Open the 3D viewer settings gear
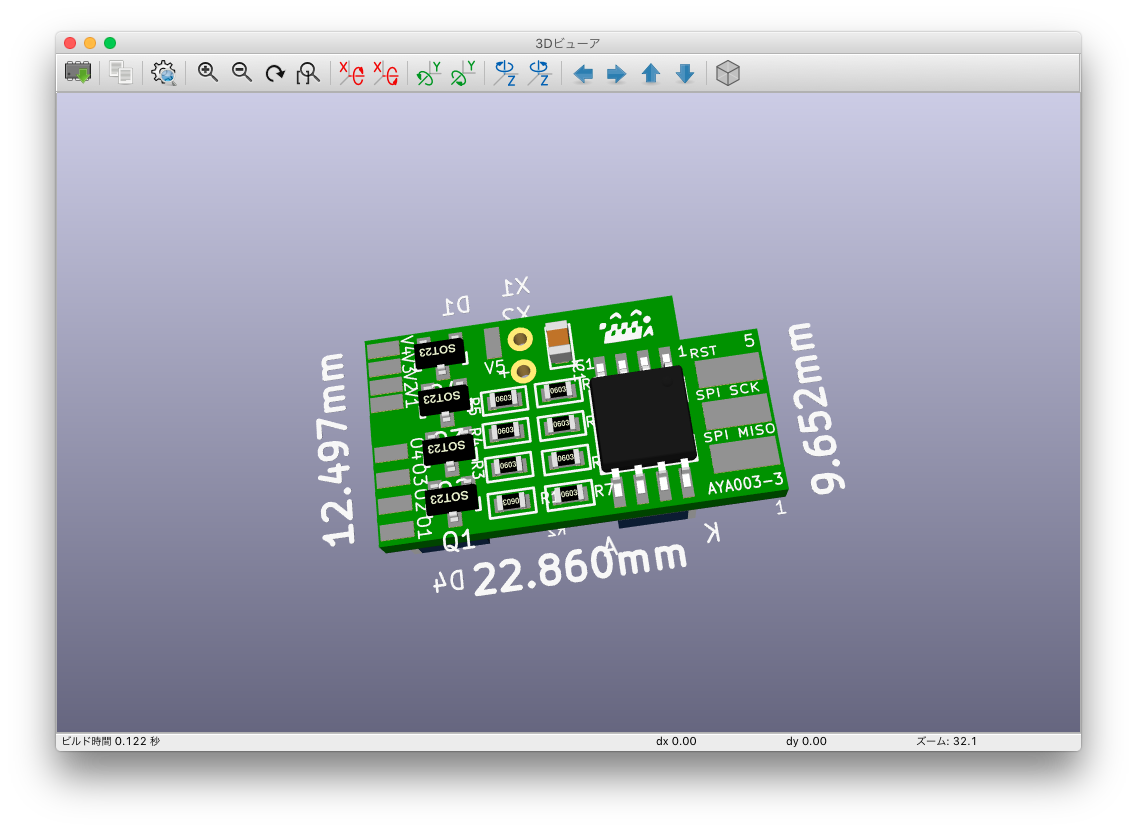 164,73
